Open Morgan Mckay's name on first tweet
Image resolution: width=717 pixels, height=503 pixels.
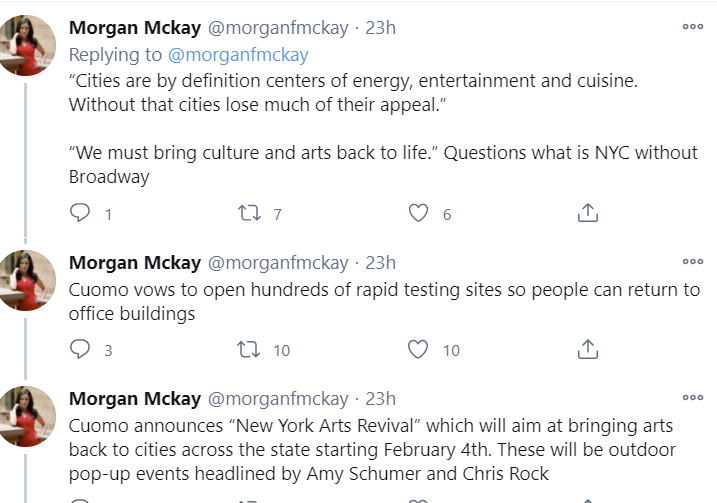click(x=134, y=27)
